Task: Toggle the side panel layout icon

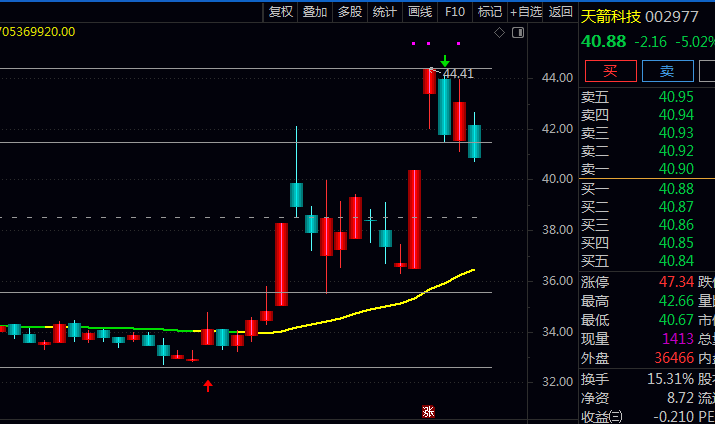Action: coord(518,32)
